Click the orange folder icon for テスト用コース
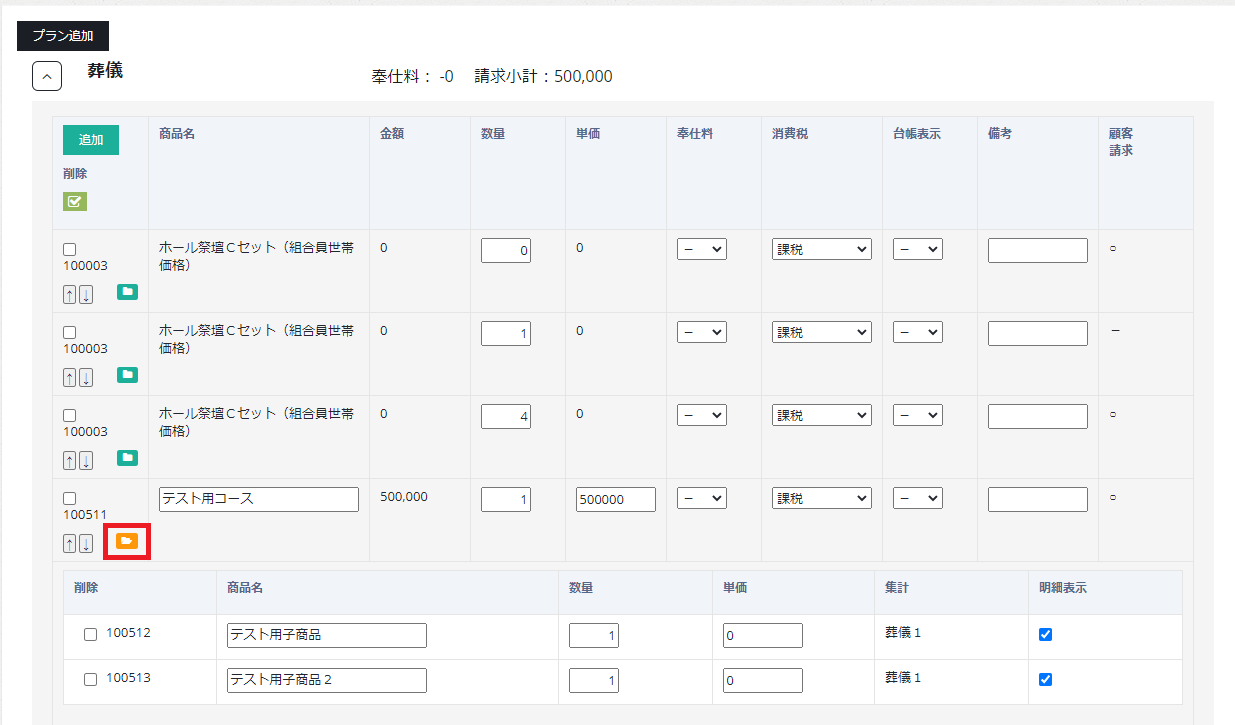The width and height of the screenshot is (1235, 725). coord(127,541)
